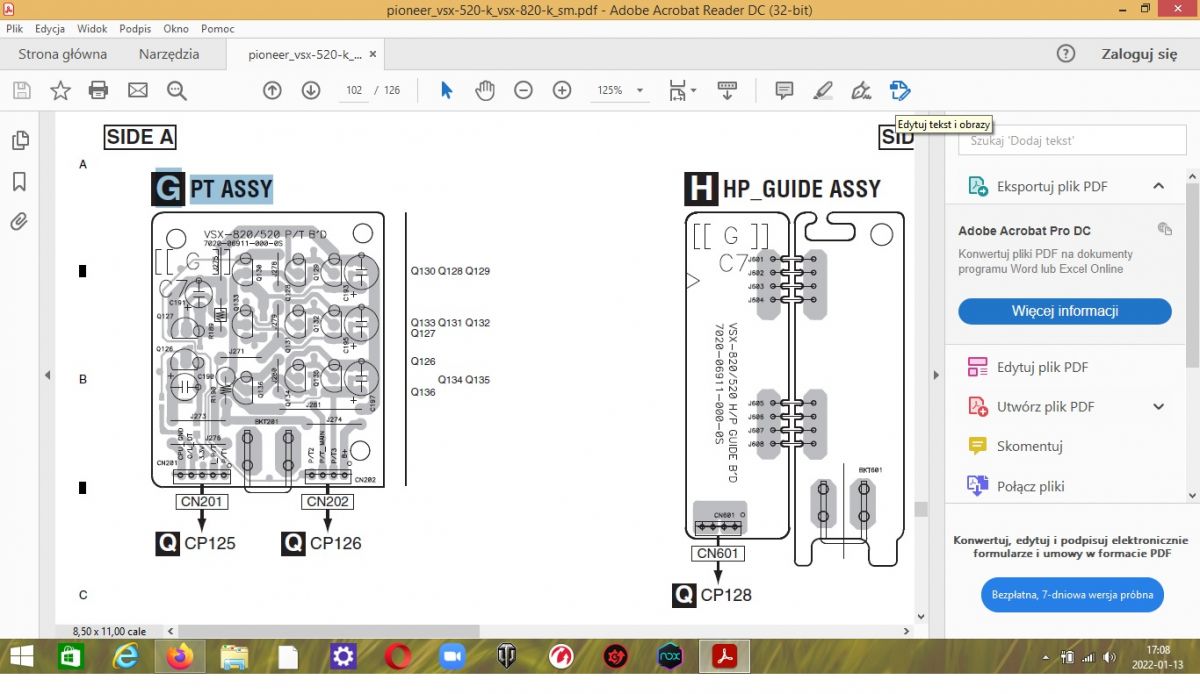Go to next page arrow
The width and height of the screenshot is (1200, 694).
click(x=311, y=90)
